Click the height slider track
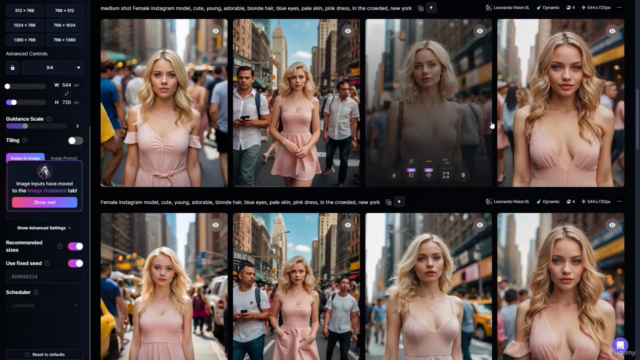 26,102
